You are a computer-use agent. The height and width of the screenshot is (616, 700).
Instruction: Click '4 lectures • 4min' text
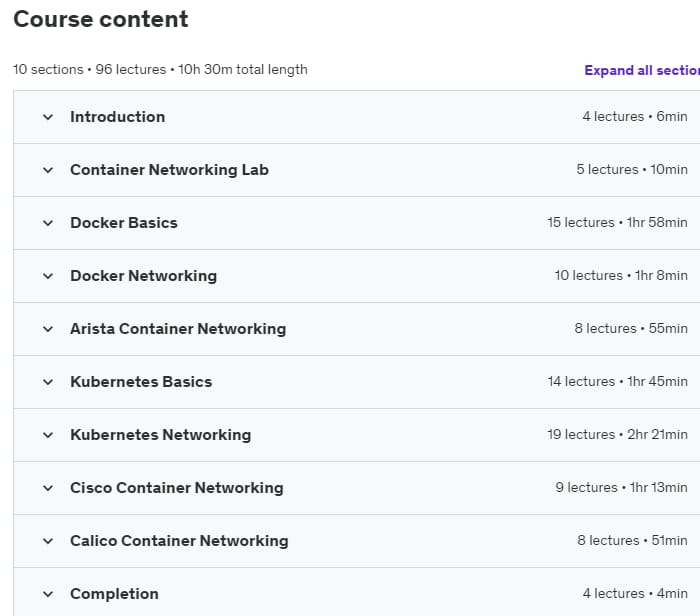pos(635,594)
